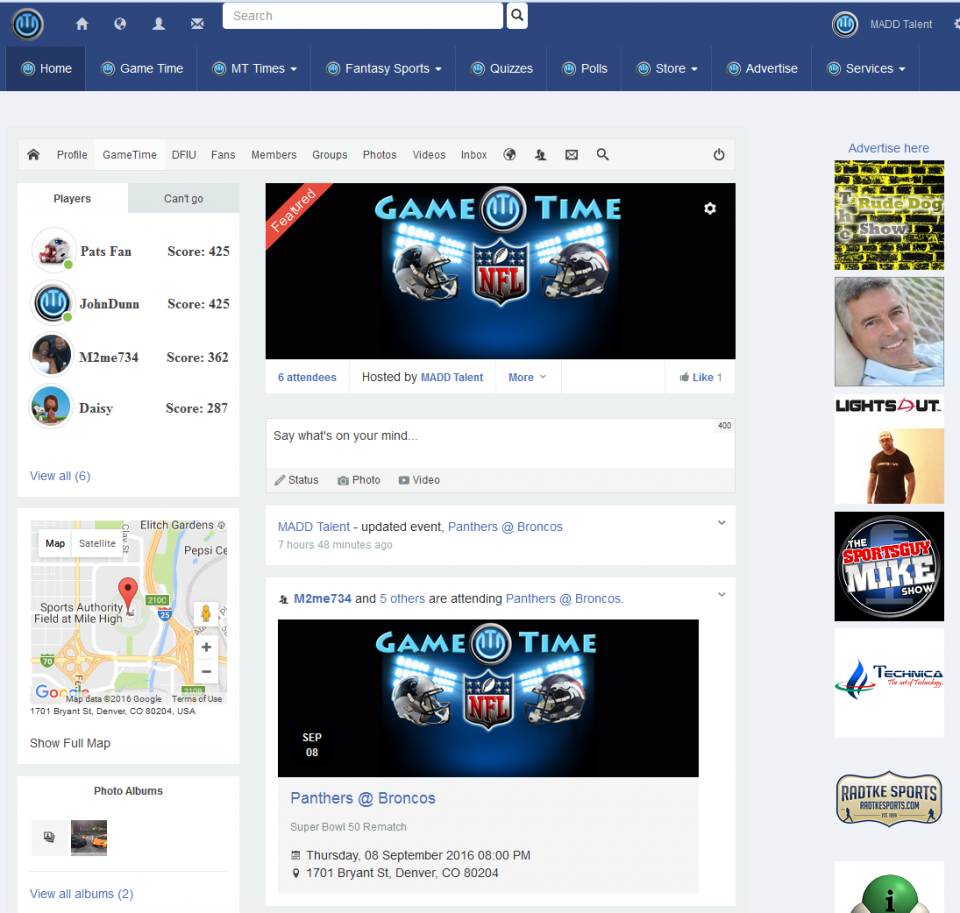Click the 5 others link in attending post
The image size is (960, 913).
click(402, 598)
